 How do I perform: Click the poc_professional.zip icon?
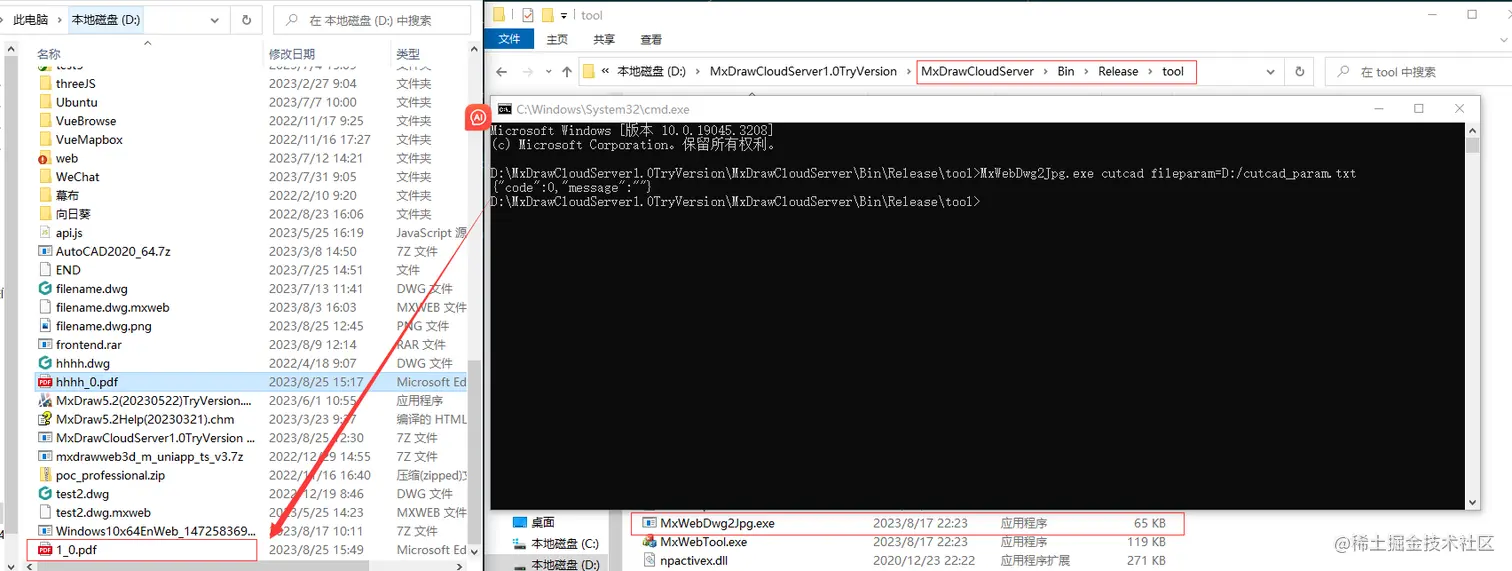tap(45, 475)
